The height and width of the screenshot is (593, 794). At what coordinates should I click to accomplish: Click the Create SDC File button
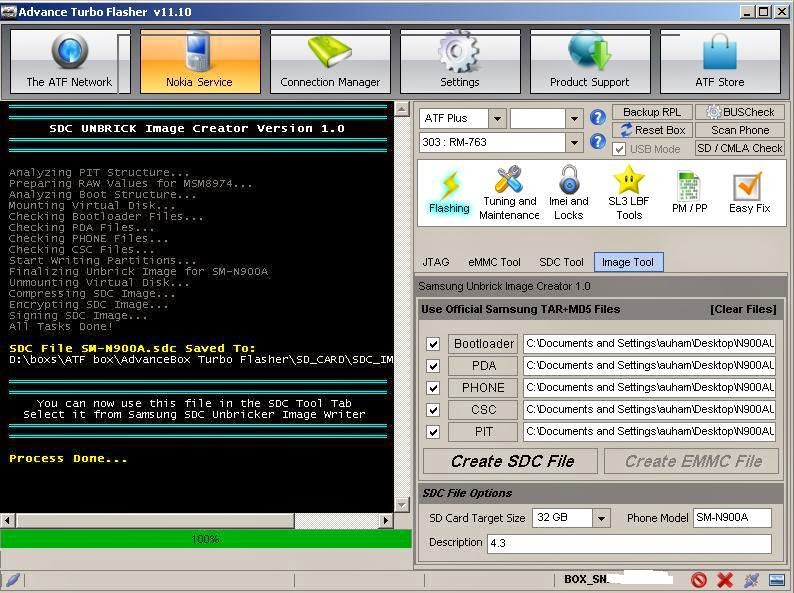point(511,461)
